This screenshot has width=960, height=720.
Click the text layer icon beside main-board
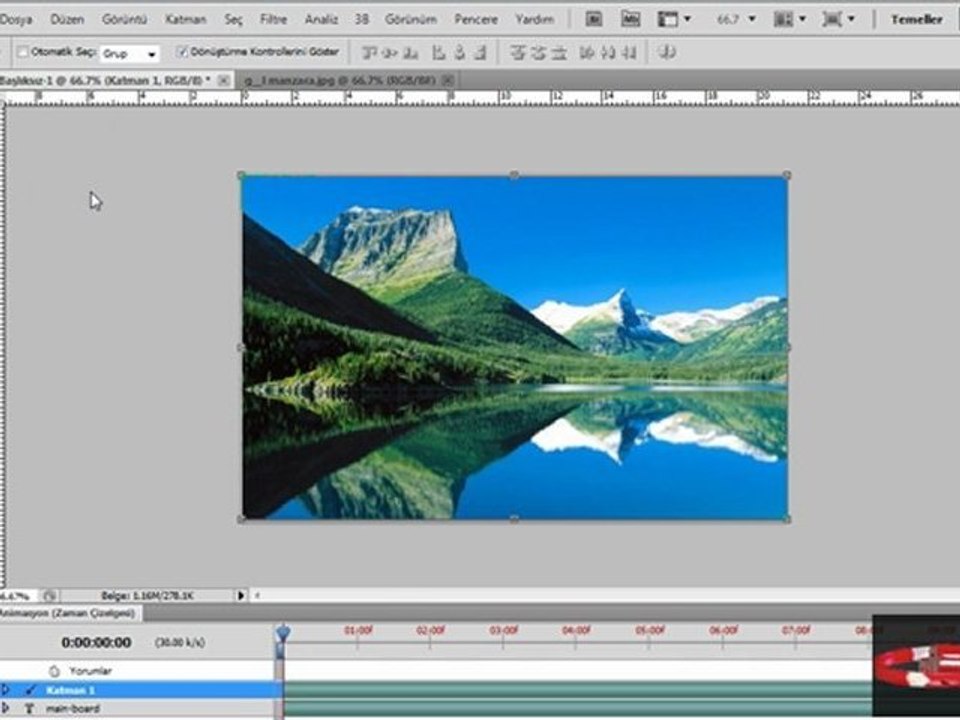click(x=29, y=708)
